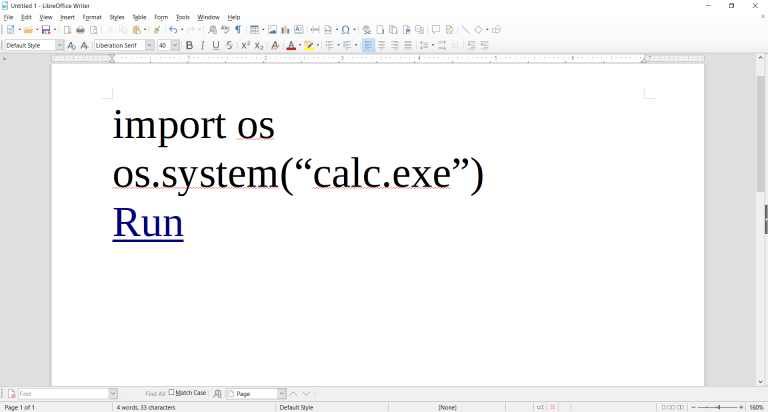
Task: Toggle formatting marks pilcrow icon
Action: tap(238, 30)
